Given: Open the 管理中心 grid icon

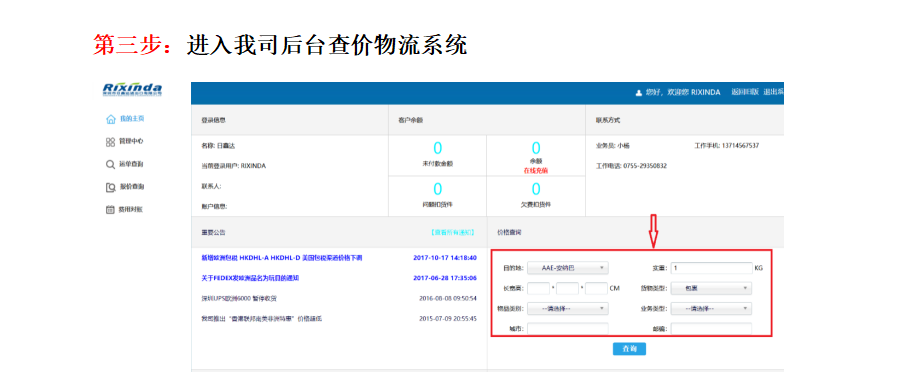Looking at the screenshot, I should point(110,142).
